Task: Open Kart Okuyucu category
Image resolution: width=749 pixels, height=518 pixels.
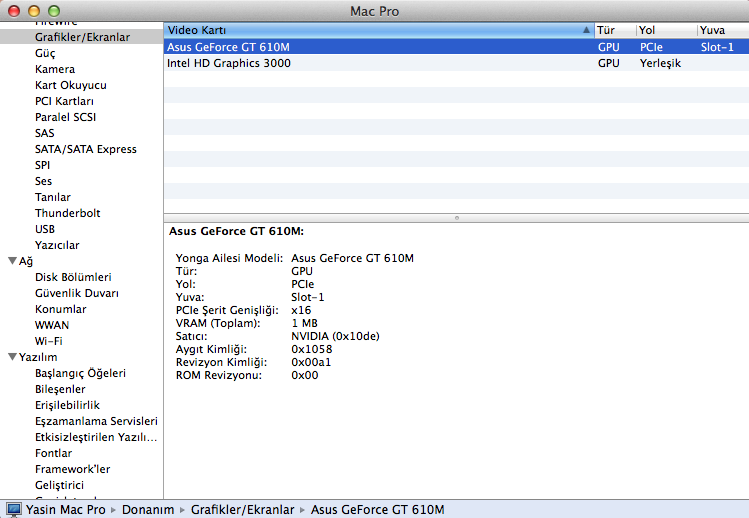Action: (x=71, y=85)
